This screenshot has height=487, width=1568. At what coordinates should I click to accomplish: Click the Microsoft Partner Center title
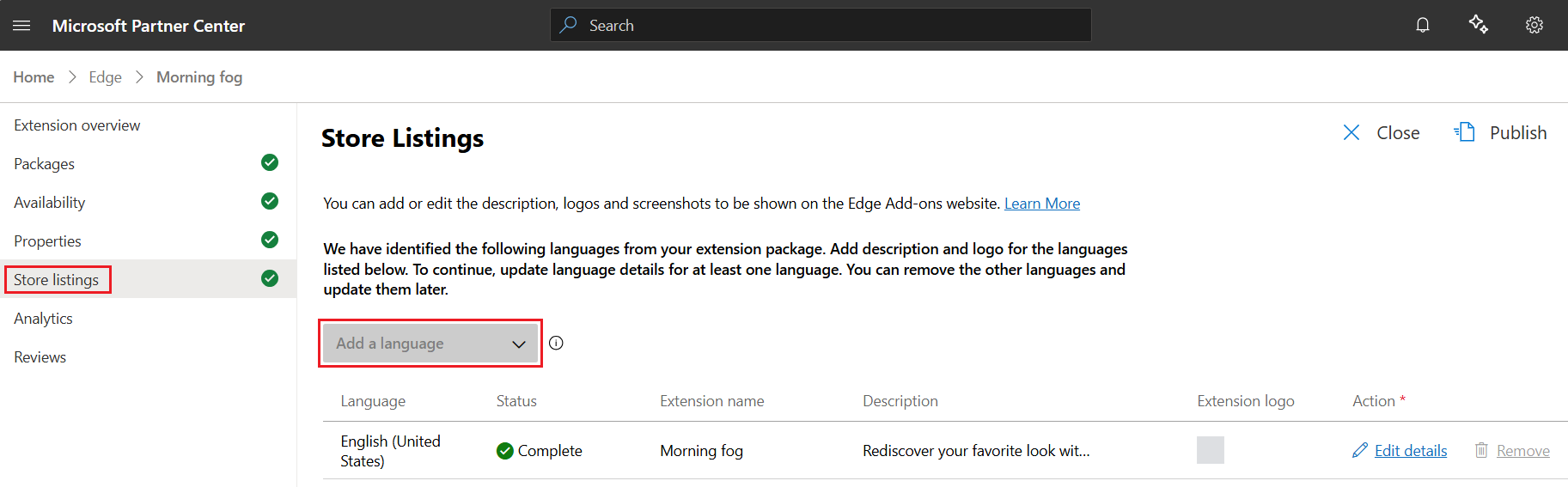[149, 26]
